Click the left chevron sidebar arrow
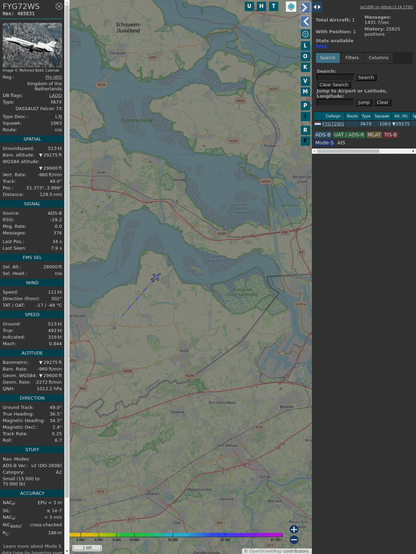Image resolution: width=416 pixels, height=554 pixels. click(305, 22)
